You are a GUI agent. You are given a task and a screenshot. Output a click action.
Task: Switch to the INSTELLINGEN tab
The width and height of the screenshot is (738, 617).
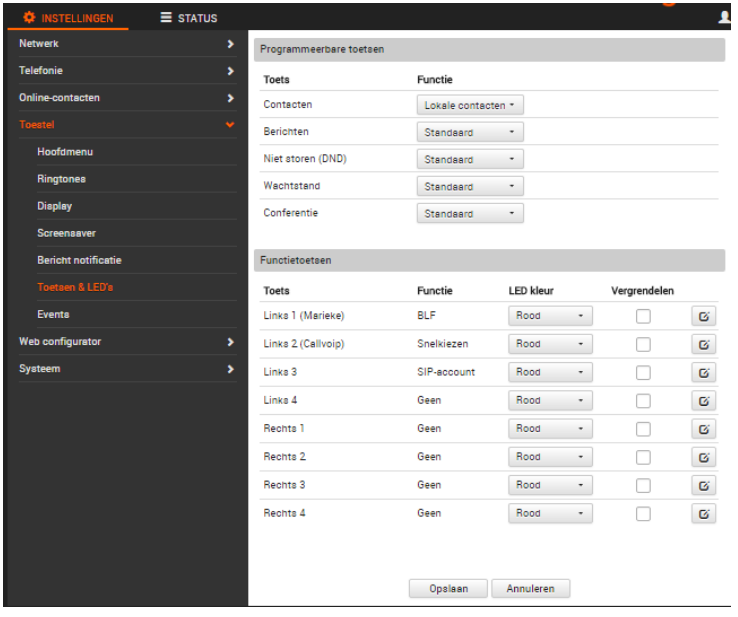(x=69, y=18)
